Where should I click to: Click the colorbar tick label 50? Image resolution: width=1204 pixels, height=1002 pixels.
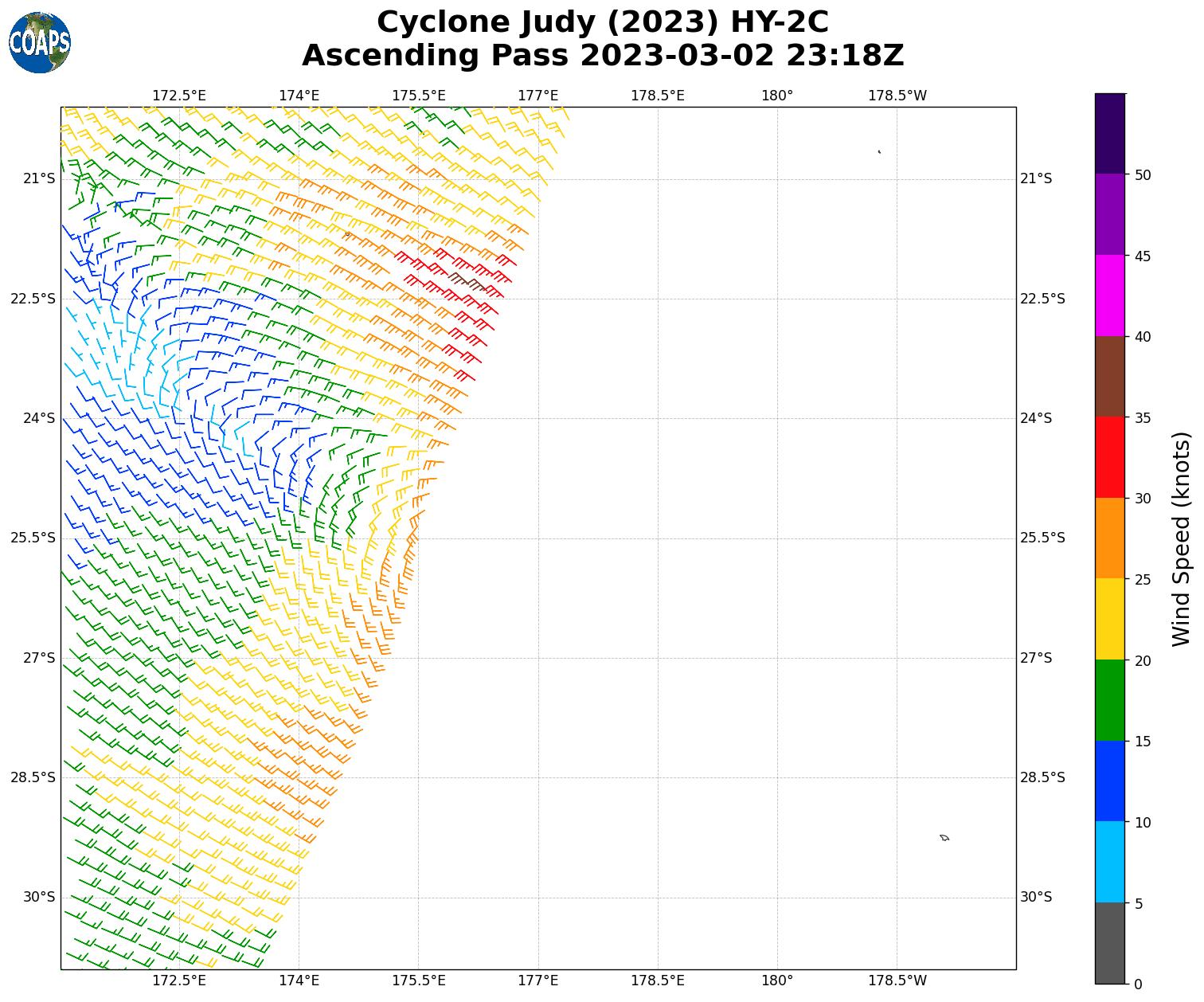pyautogui.click(x=1143, y=175)
